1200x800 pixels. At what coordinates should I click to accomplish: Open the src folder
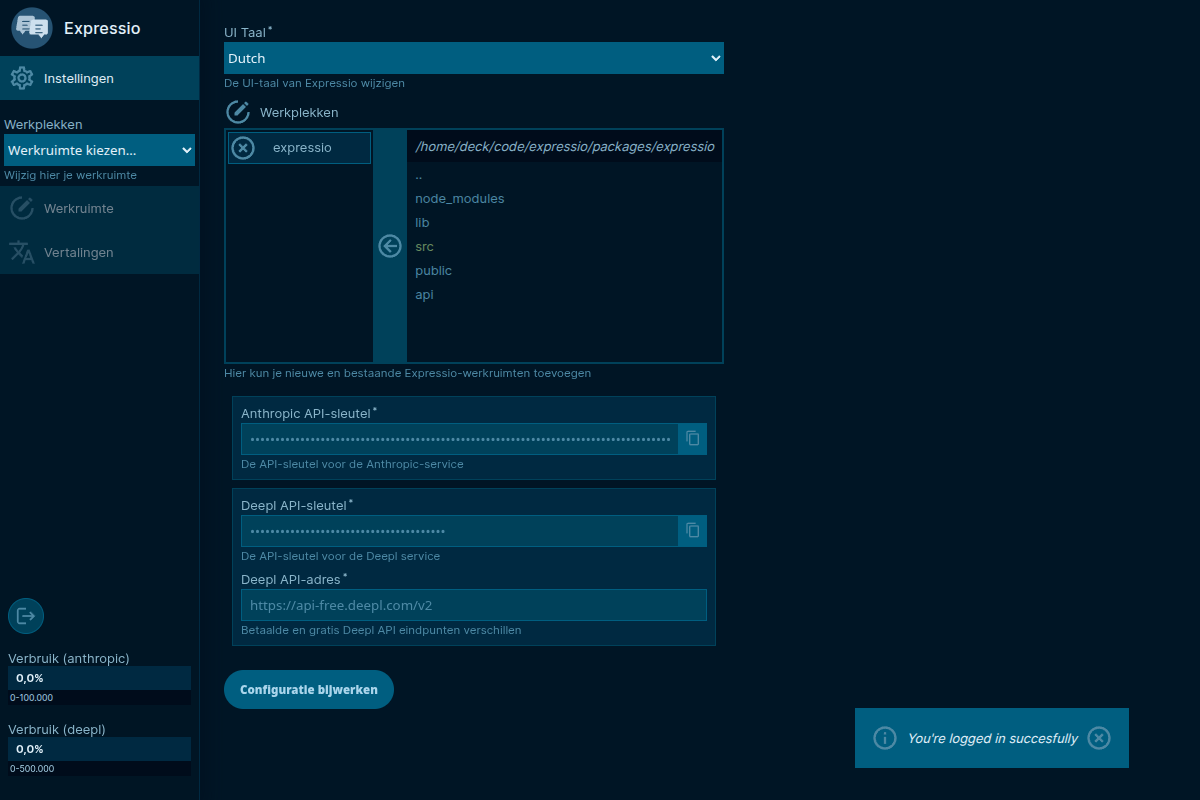click(425, 247)
